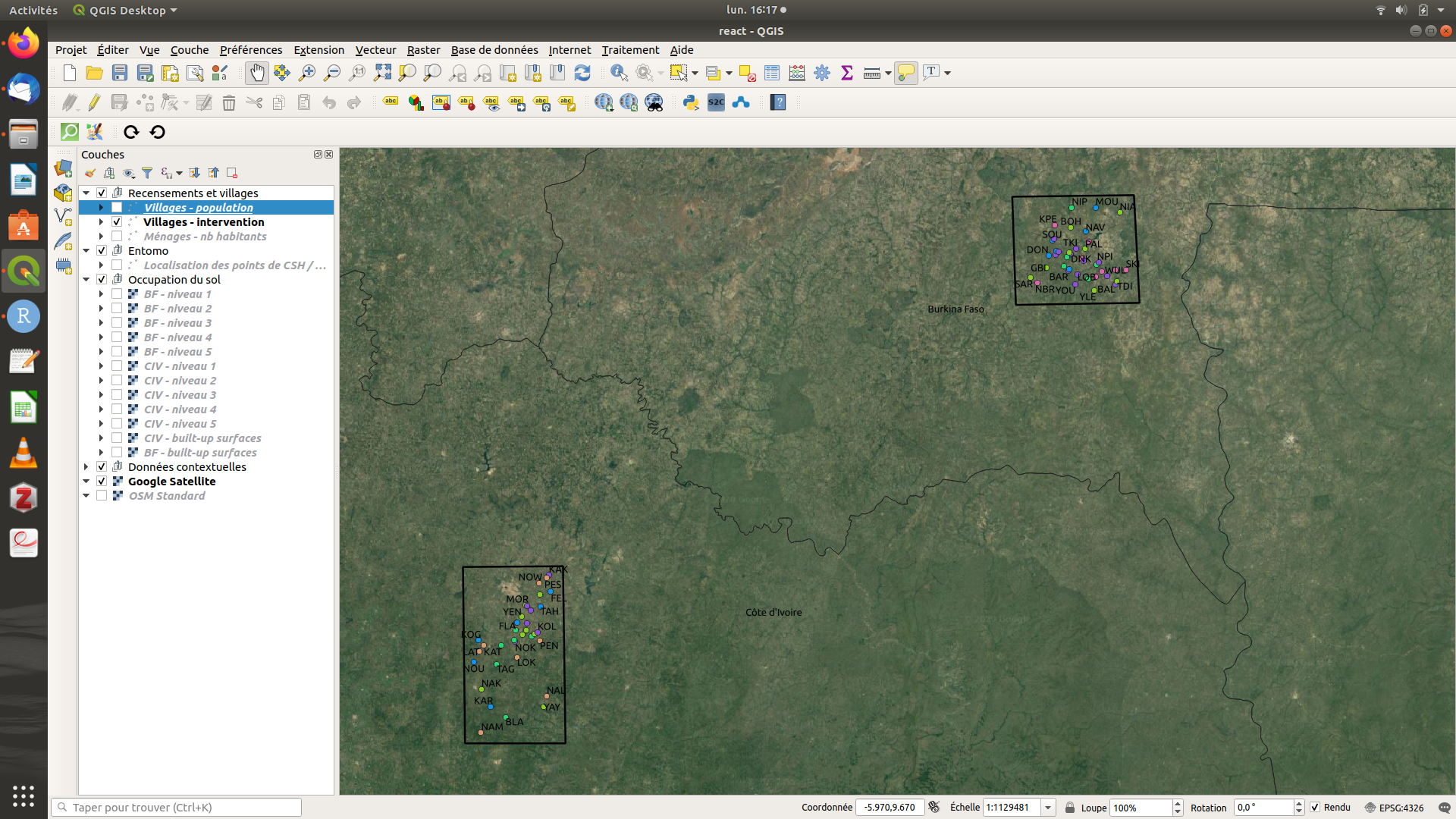Open the attribute table icon
The image size is (1456, 819).
pos(772,73)
